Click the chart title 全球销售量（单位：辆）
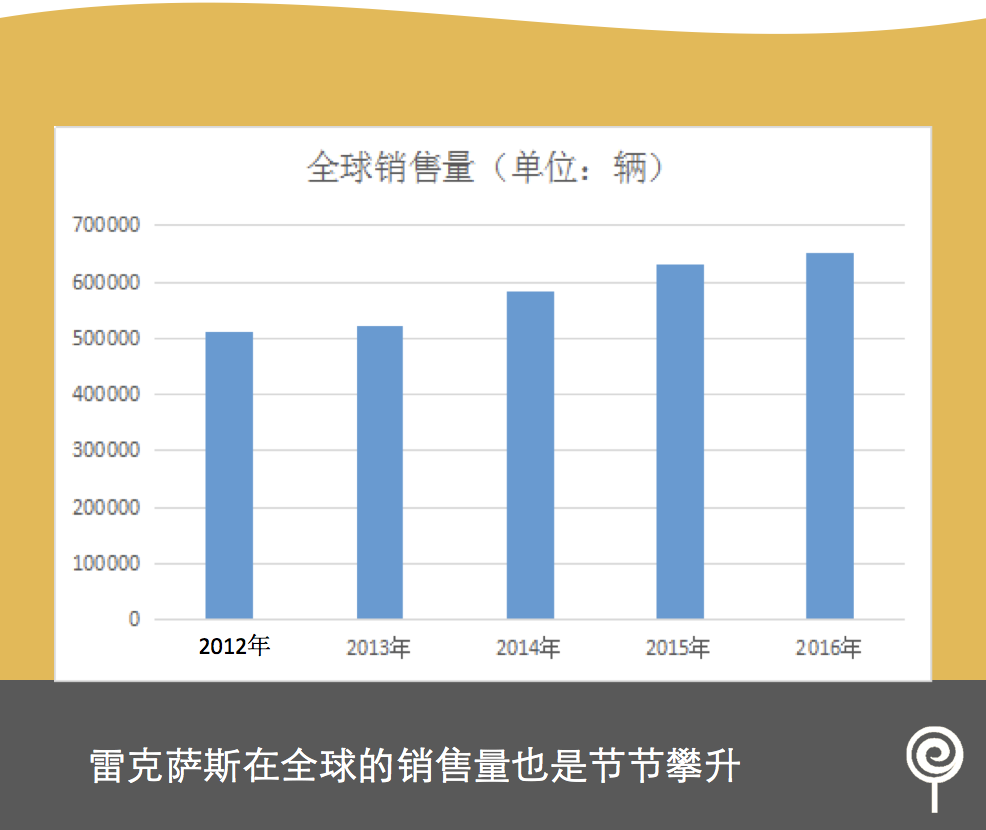Viewport: 986px width, 830px height. coord(484,167)
